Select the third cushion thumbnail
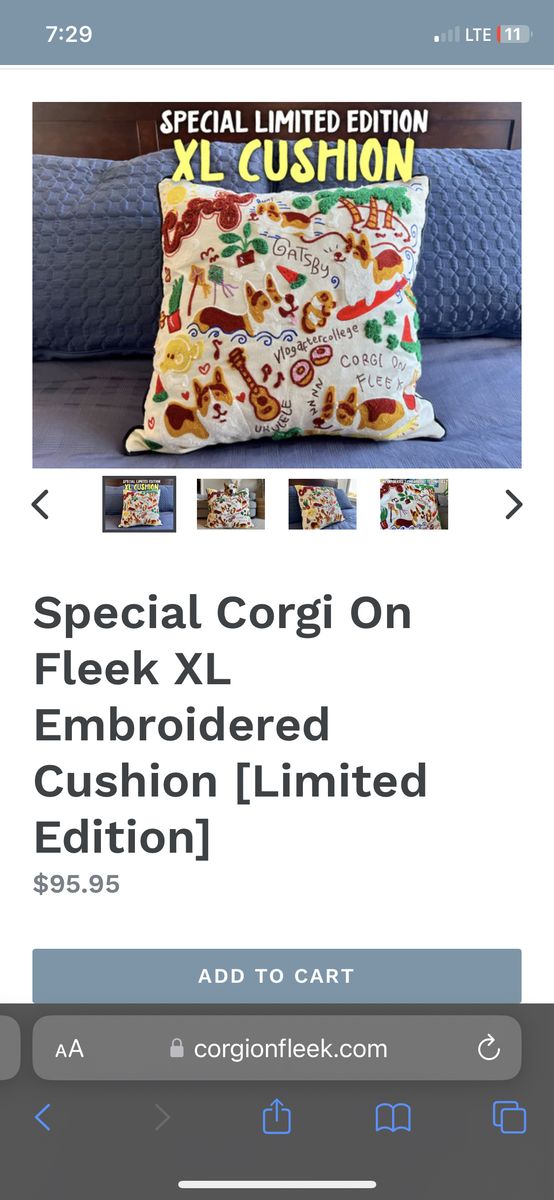554x1200 pixels. click(323, 504)
